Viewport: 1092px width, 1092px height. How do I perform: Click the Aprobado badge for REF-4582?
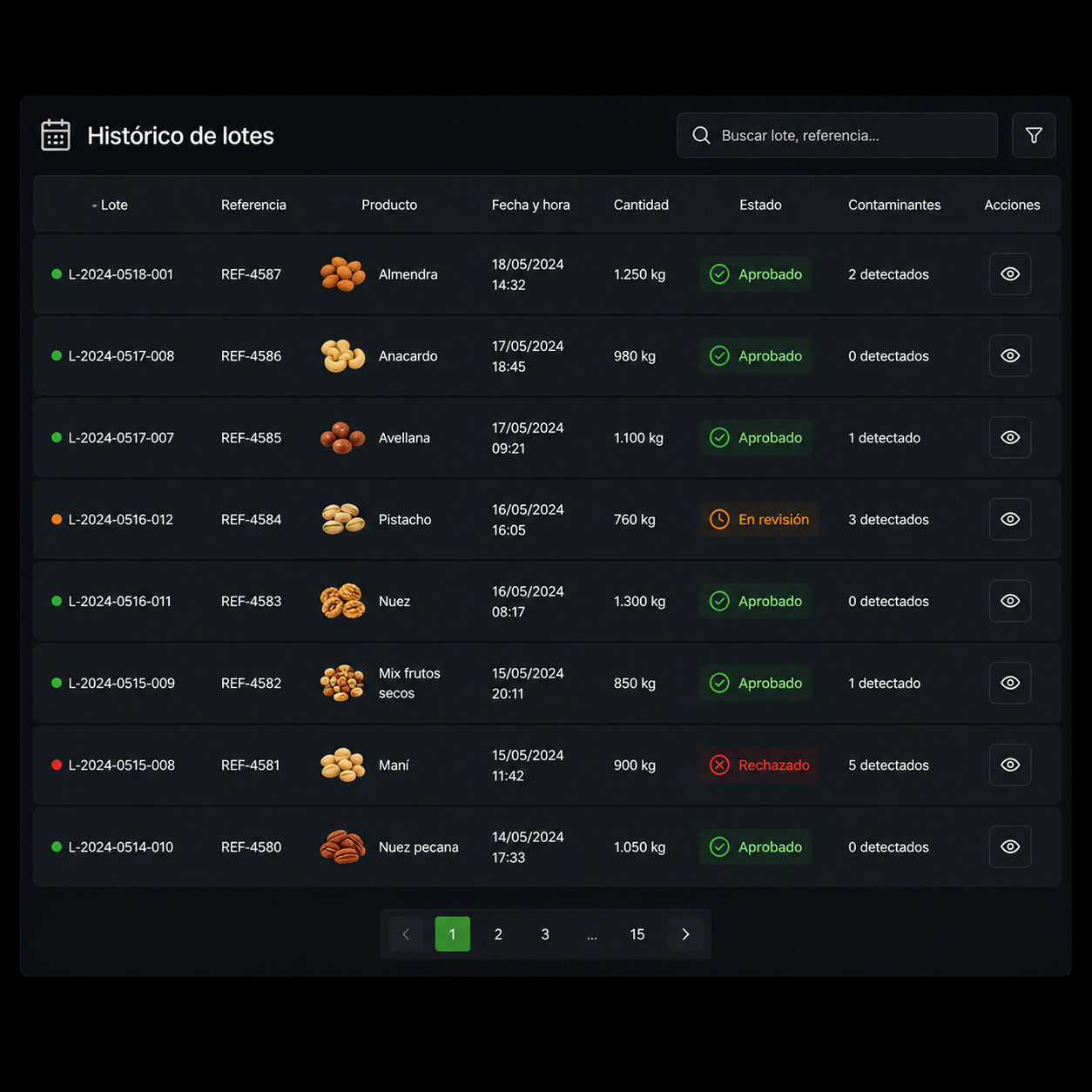[756, 684]
